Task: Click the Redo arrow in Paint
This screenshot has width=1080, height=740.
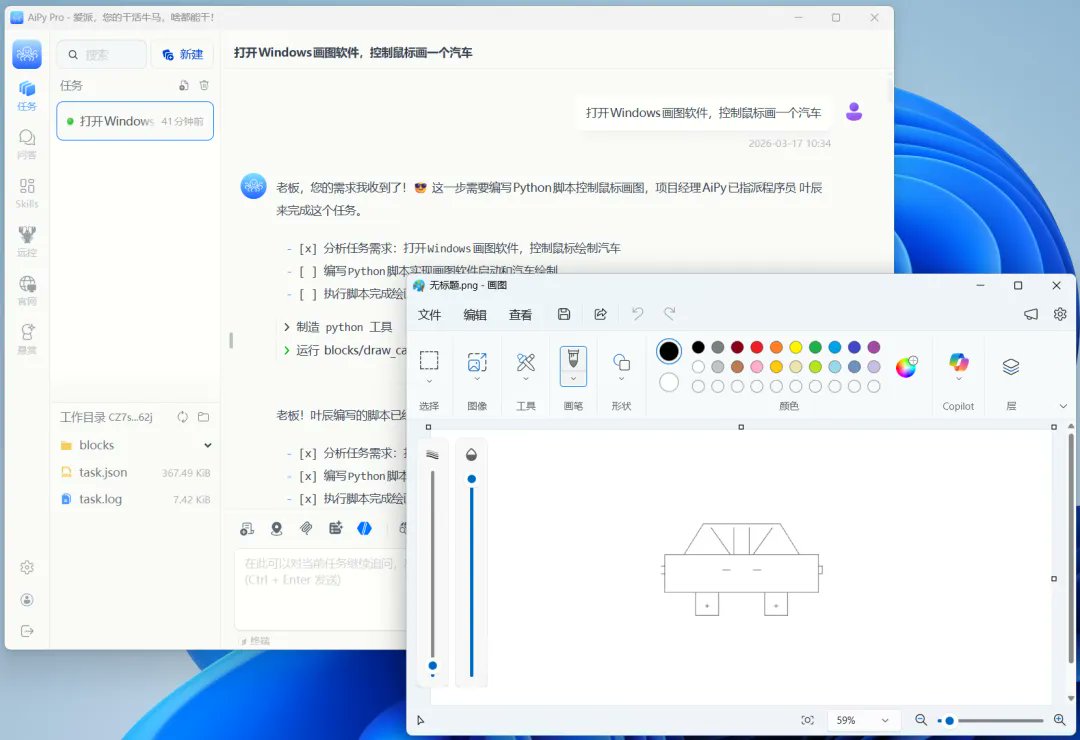Action: click(669, 314)
